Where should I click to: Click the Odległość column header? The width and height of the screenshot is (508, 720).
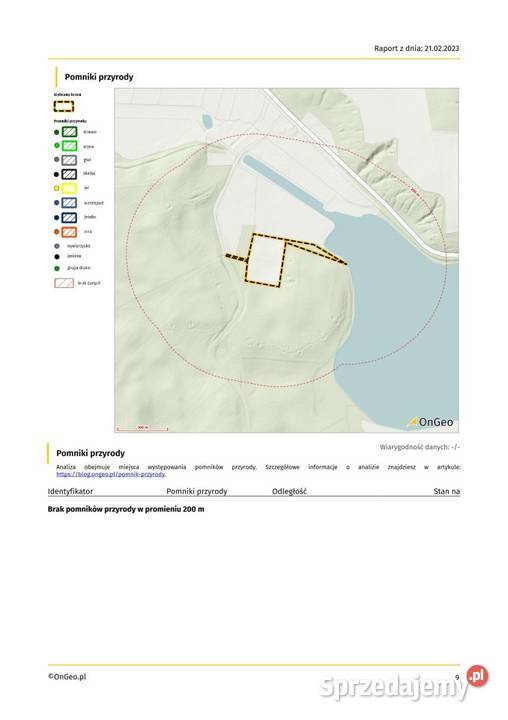[289, 491]
